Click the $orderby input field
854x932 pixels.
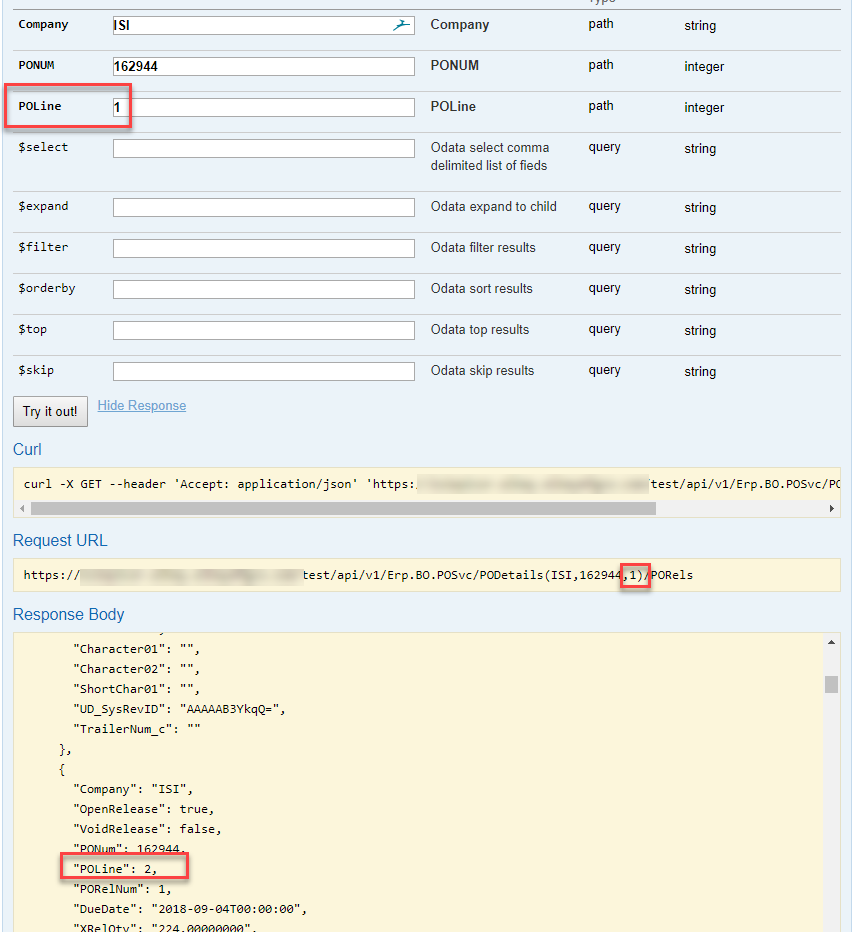263,289
